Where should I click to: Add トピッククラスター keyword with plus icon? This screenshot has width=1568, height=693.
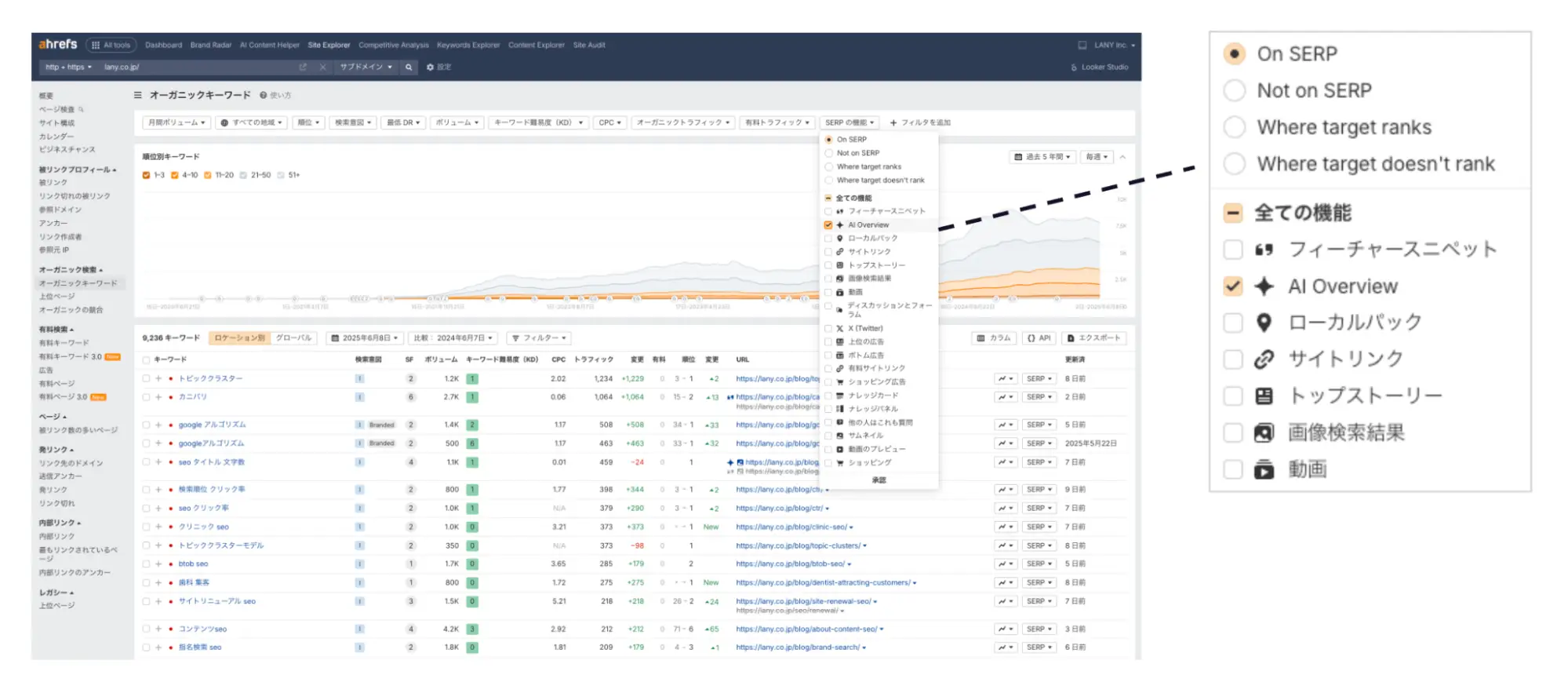(x=158, y=379)
